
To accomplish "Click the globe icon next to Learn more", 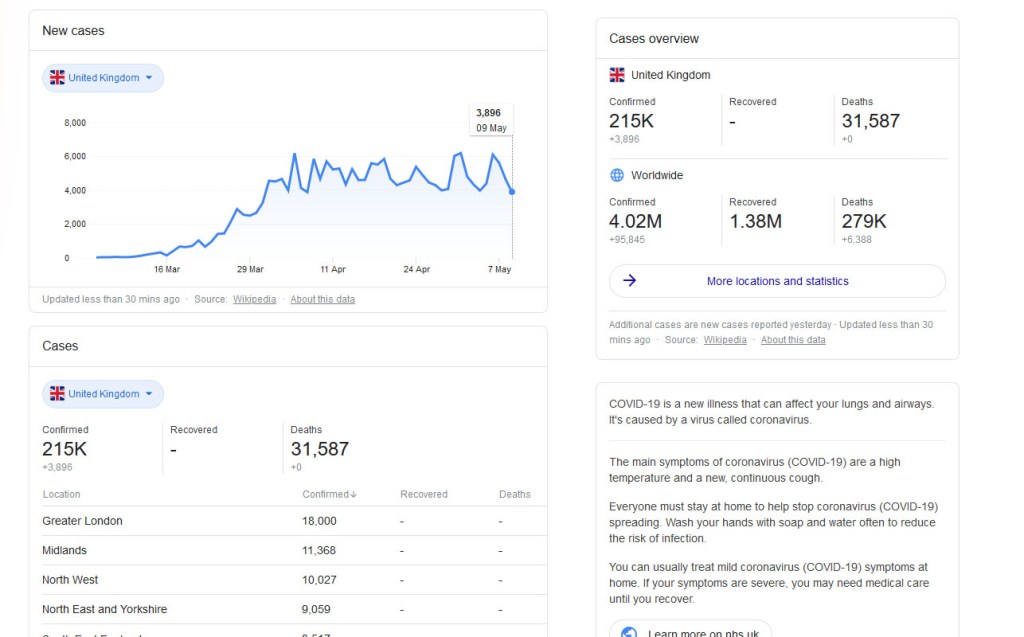I will pos(629,632).
